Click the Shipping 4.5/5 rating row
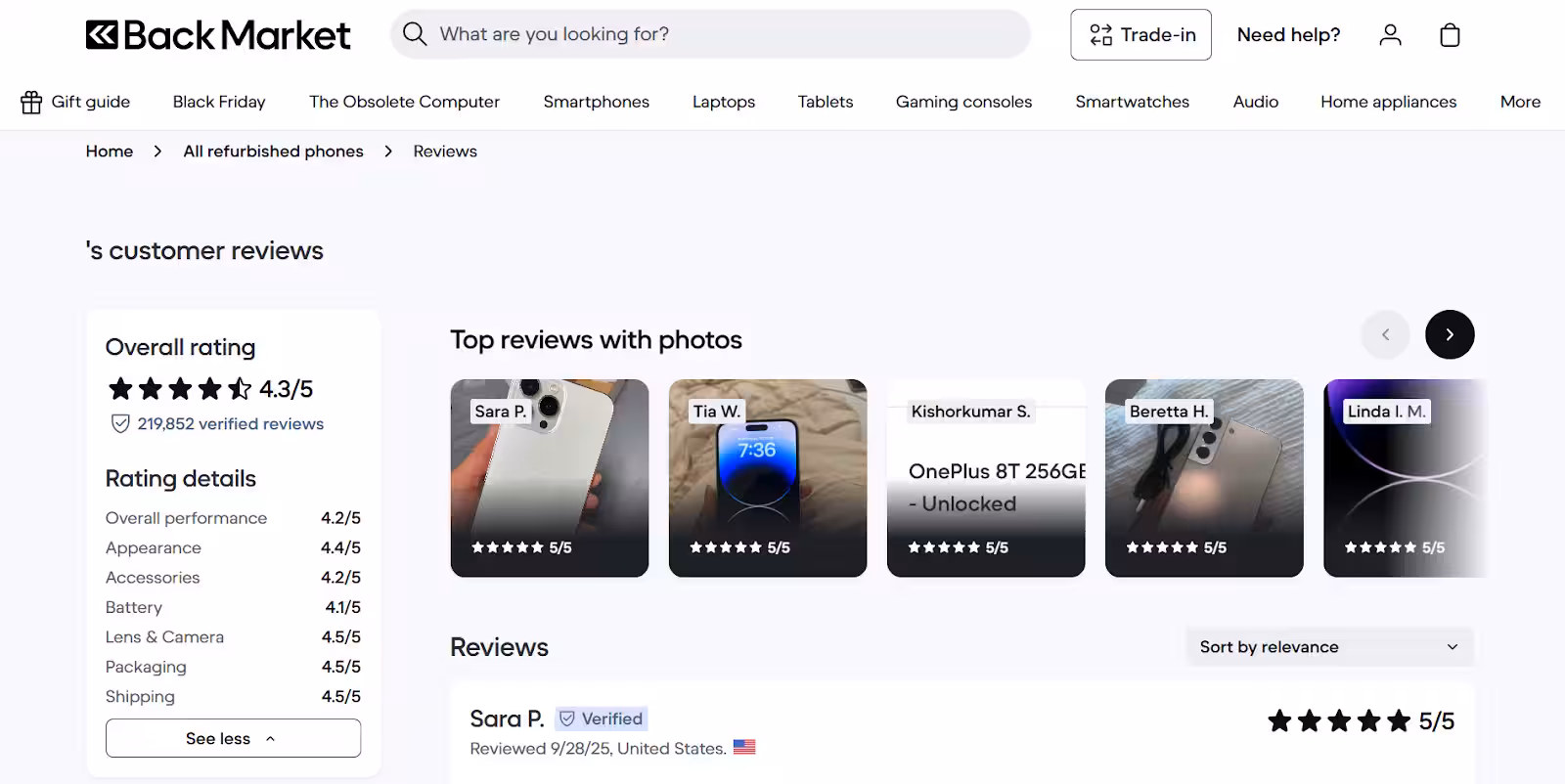The height and width of the screenshot is (784, 1565). [233, 697]
